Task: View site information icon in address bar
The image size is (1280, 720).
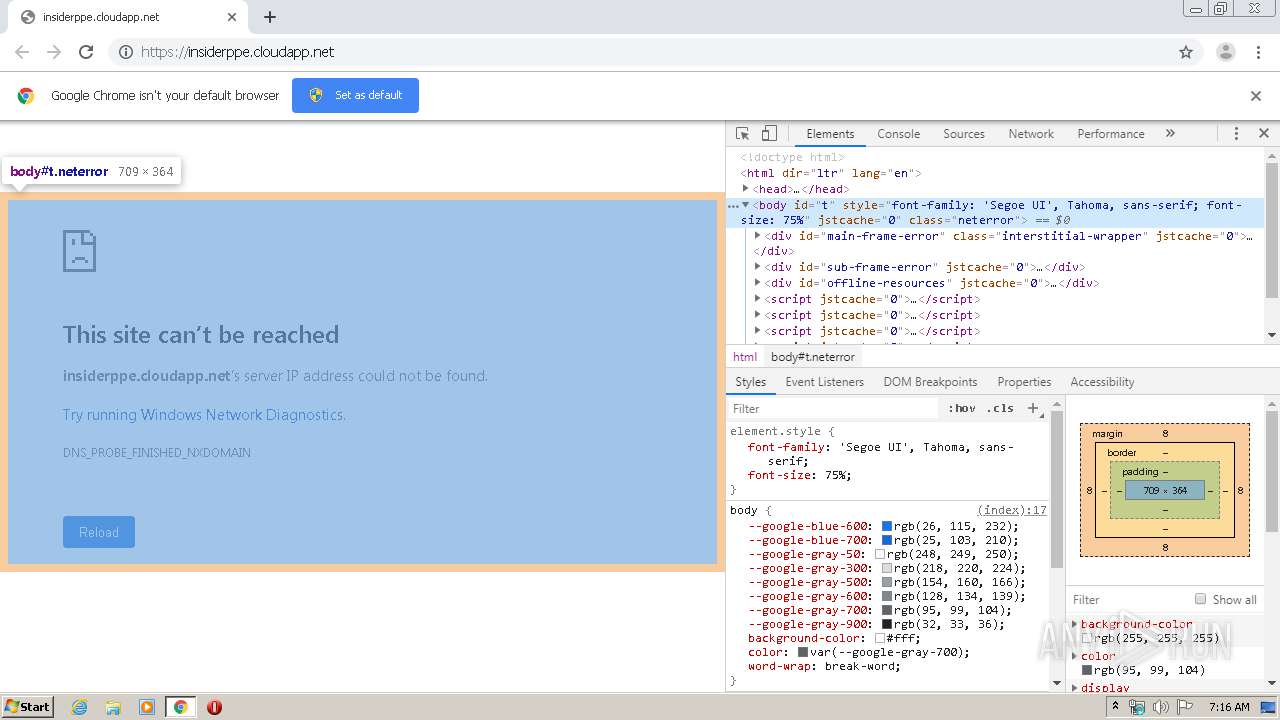Action: 126,52
